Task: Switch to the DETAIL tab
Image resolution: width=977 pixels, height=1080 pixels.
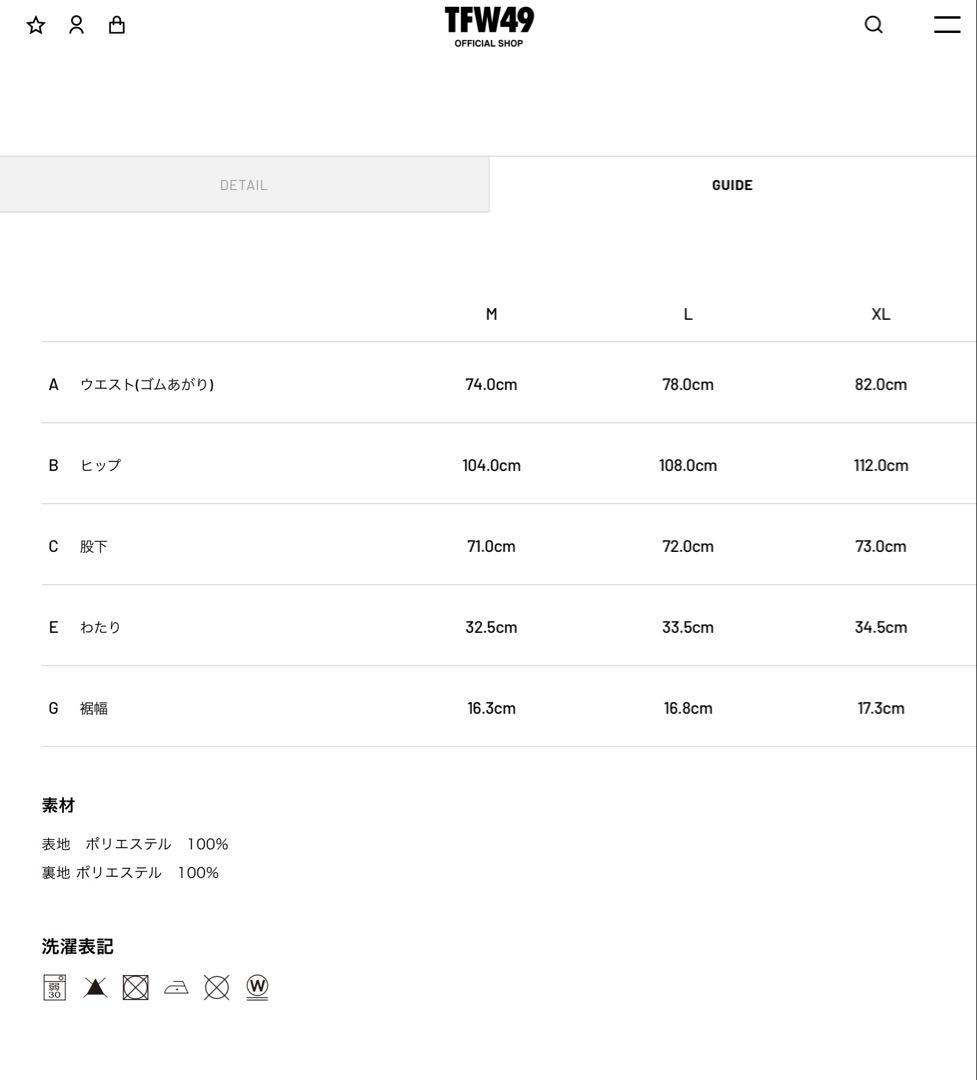Action: tap(244, 185)
